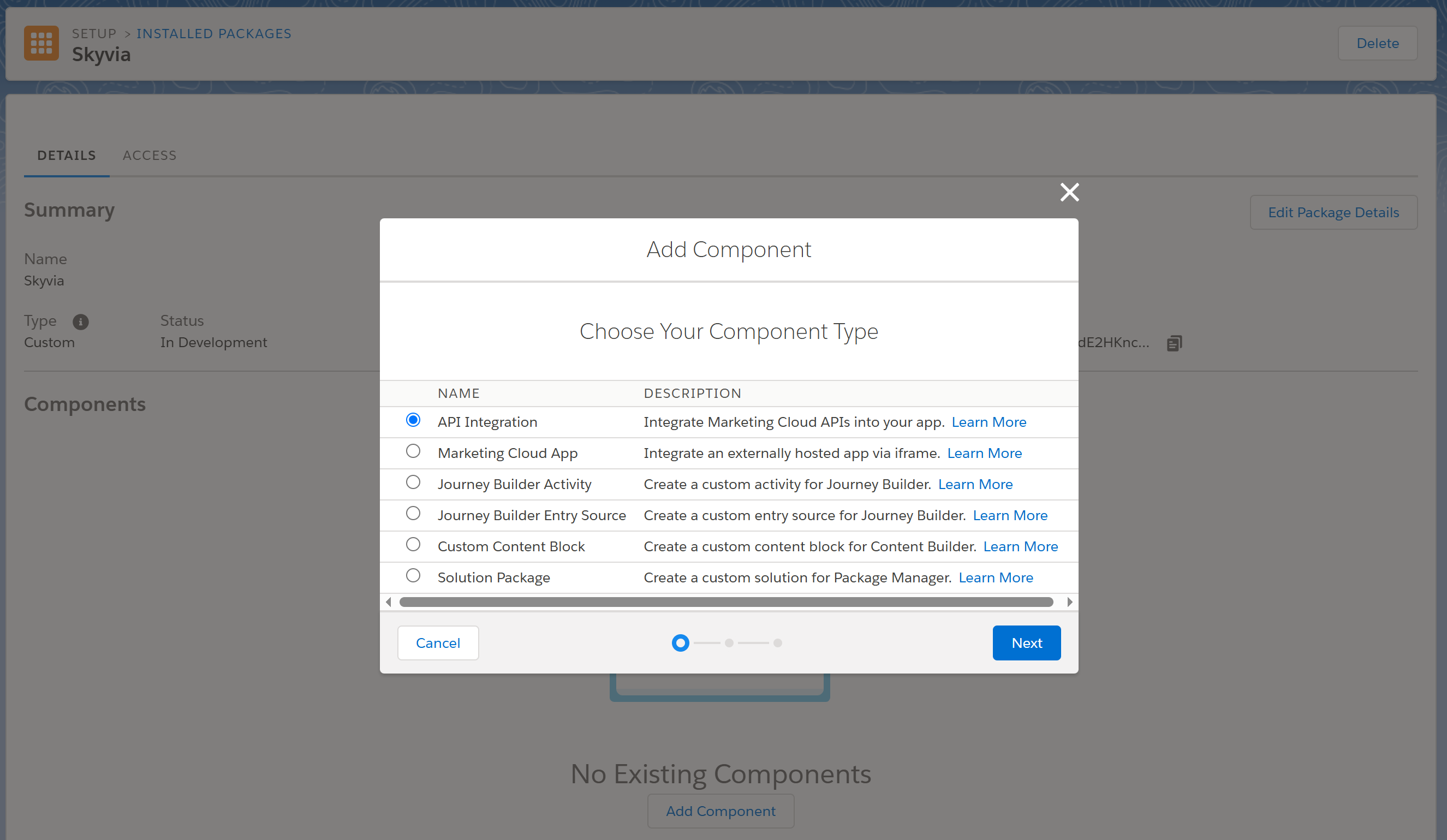Image resolution: width=1447 pixels, height=840 pixels.
Task: Click the right scroll arrow in dialog
Action: click(x=1069, y=601)
